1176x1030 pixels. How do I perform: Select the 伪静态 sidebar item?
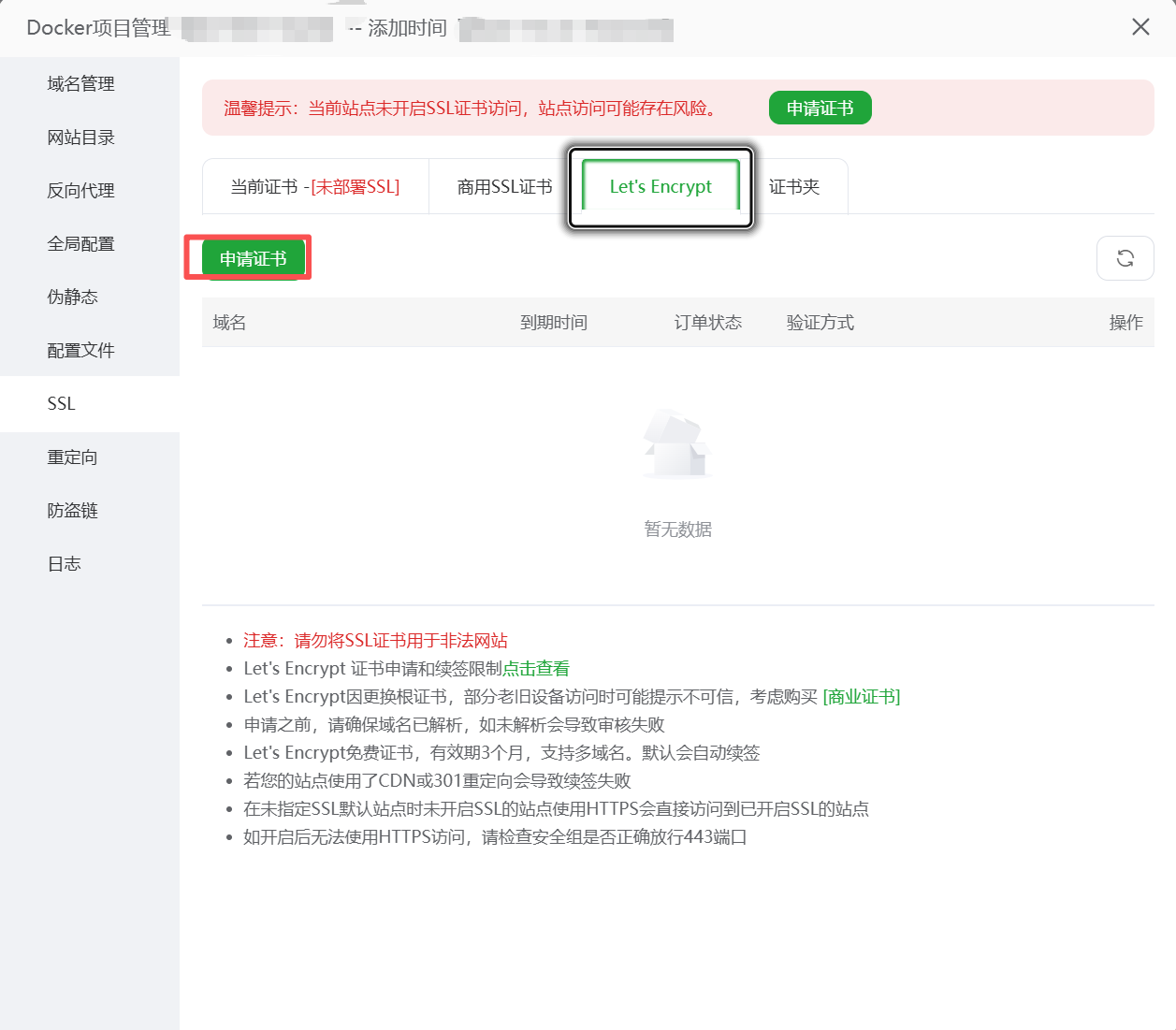click(73, 297)
